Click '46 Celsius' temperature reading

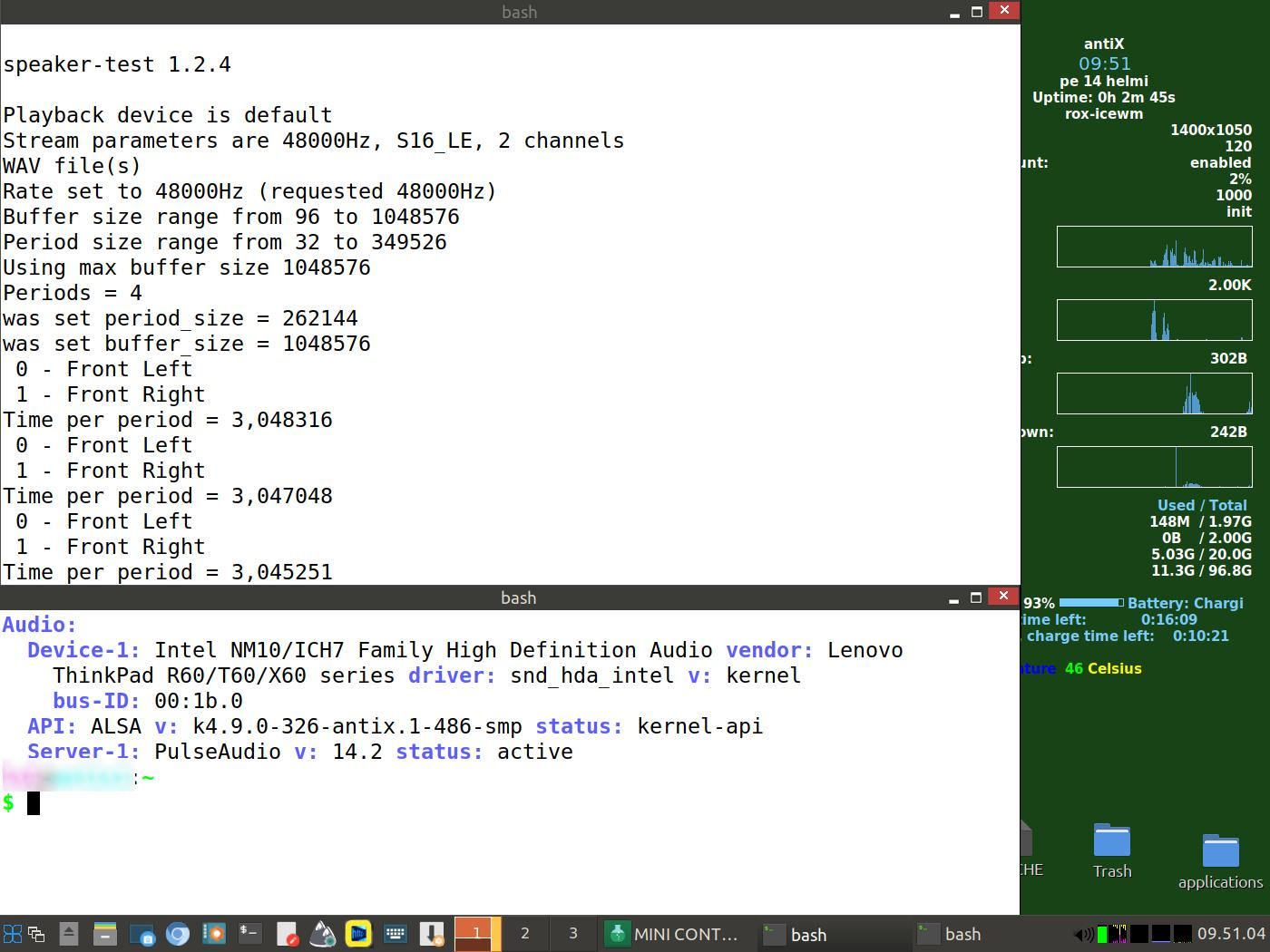pyautogui.click(x=1103, y=668)
